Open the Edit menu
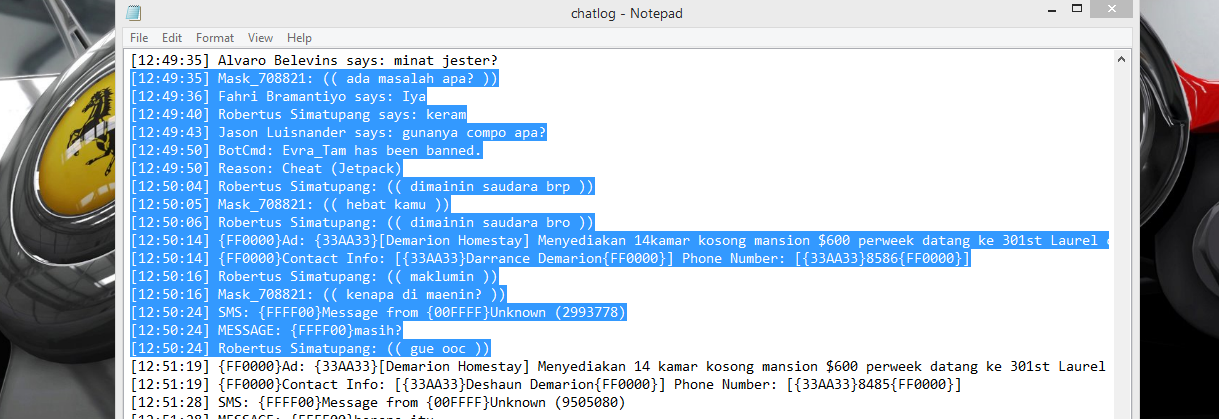 (x=172, y=38)
